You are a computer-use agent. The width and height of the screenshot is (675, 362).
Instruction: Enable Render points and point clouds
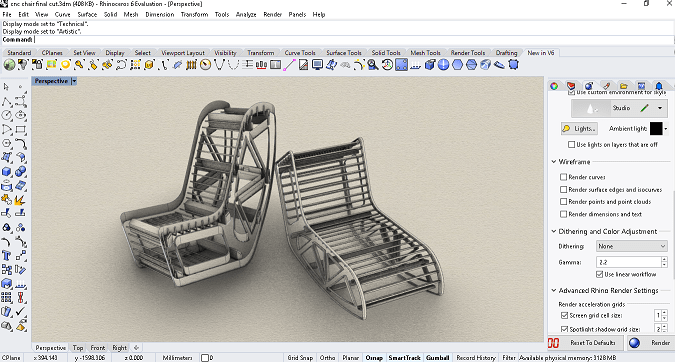[563, 201]
